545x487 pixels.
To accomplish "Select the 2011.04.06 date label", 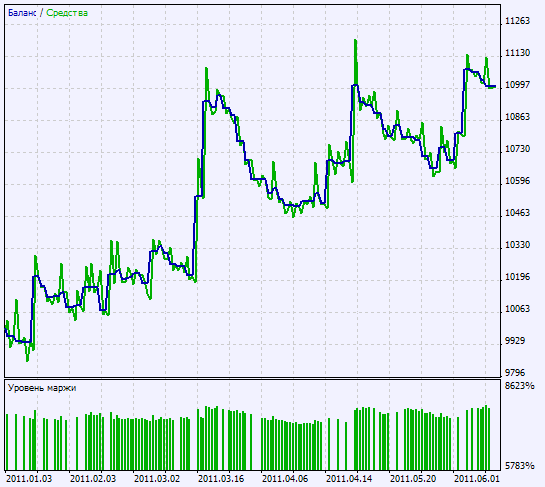I will click(x=285, y=479).
